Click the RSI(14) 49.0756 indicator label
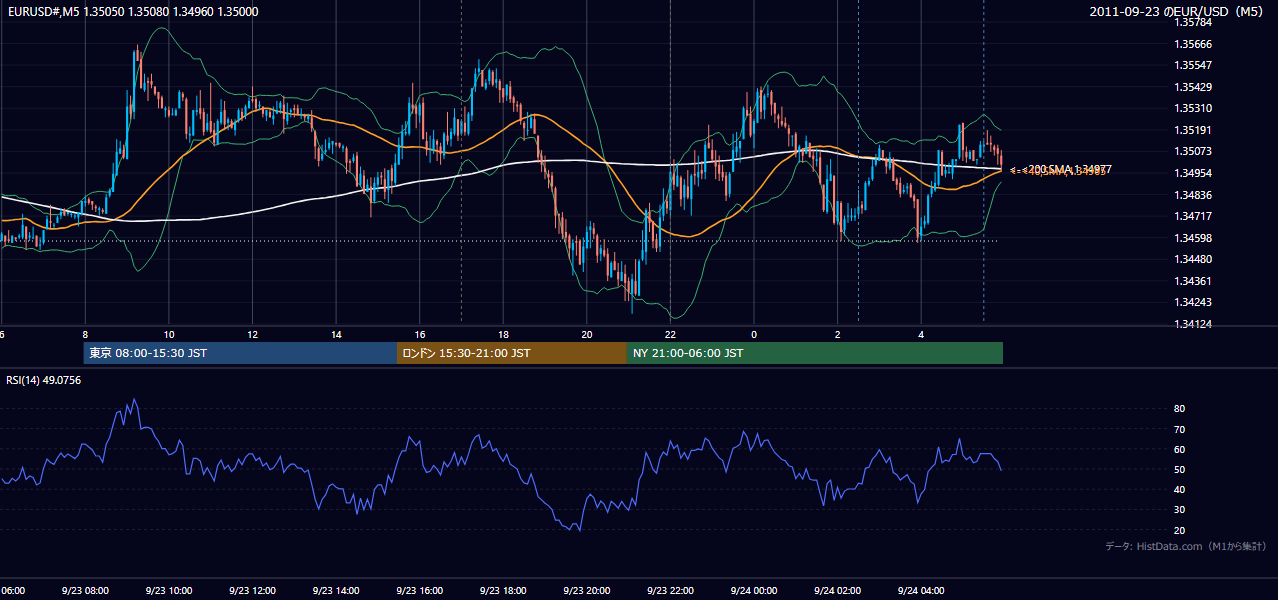Viewport: 1278px width, 600px height. pos(44,380)
